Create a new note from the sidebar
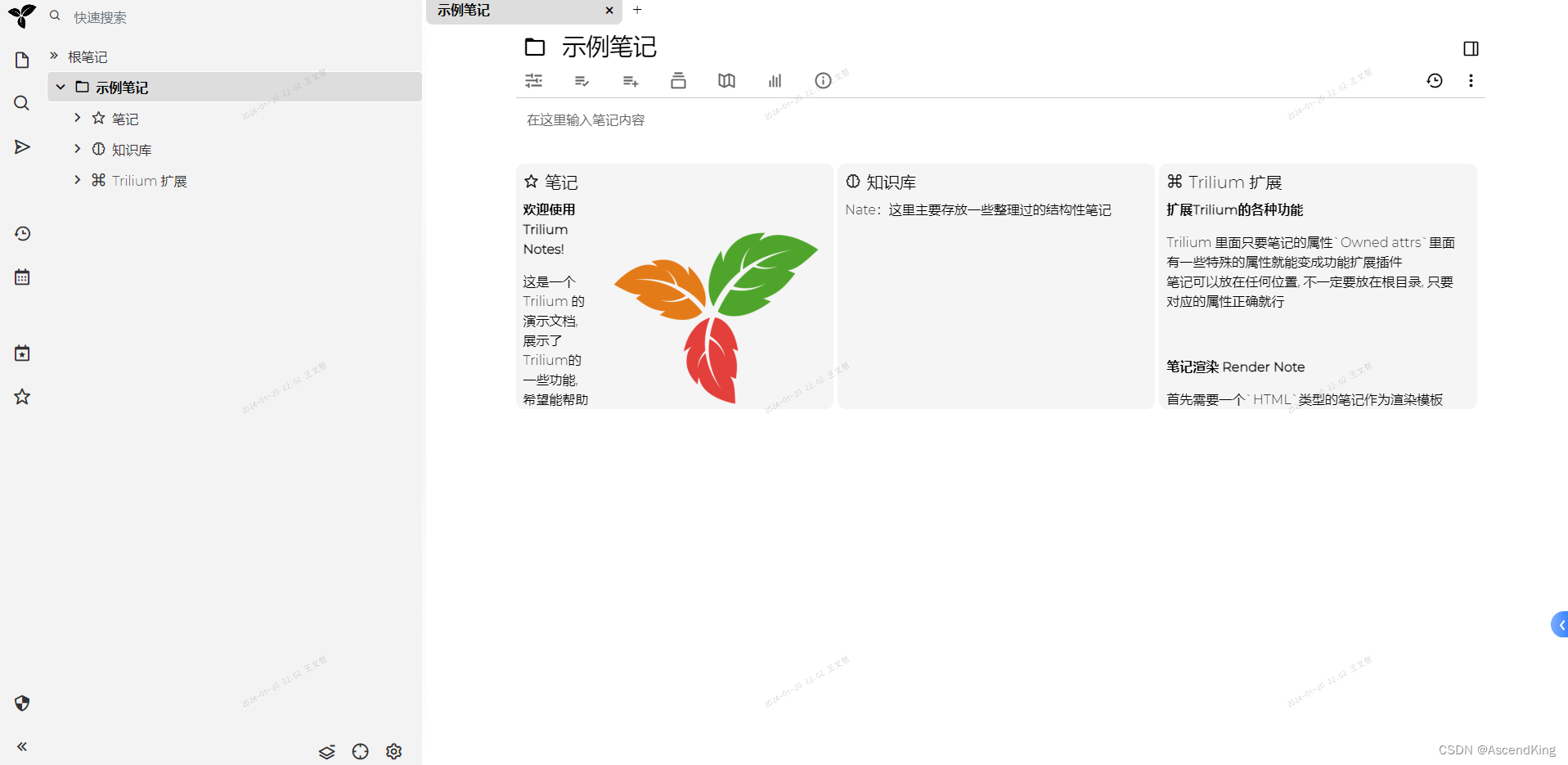This screenshot has width=1568, height=765. tap(22, 60)
